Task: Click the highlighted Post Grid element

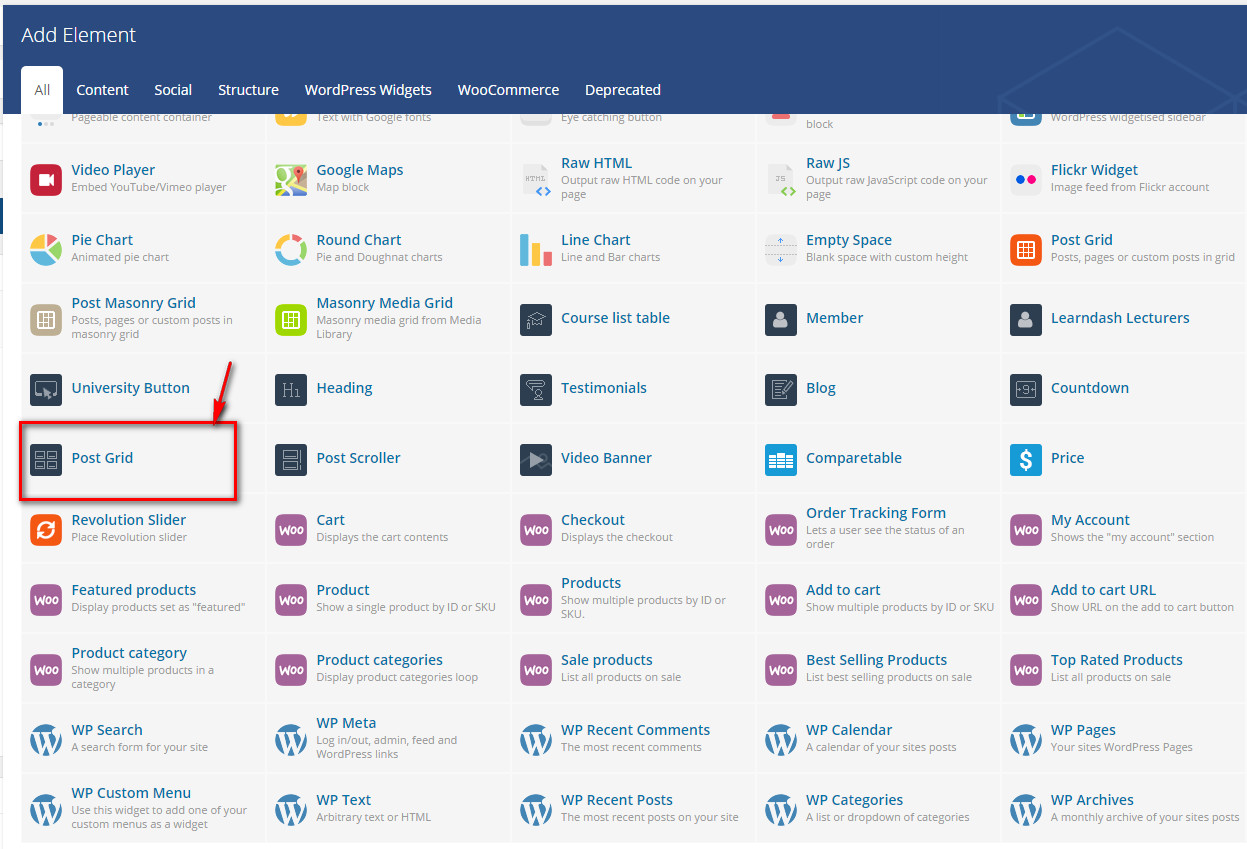Action: click(x=102, y=458)
